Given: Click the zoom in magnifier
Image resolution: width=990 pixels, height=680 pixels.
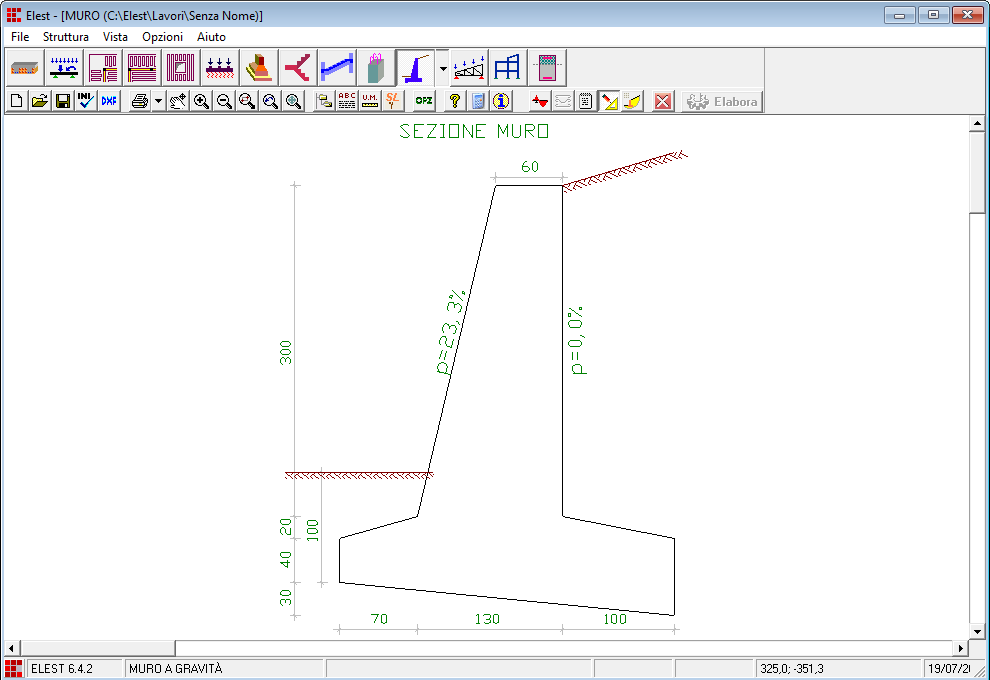Looking at the screenshot, I should pos(201,101).
